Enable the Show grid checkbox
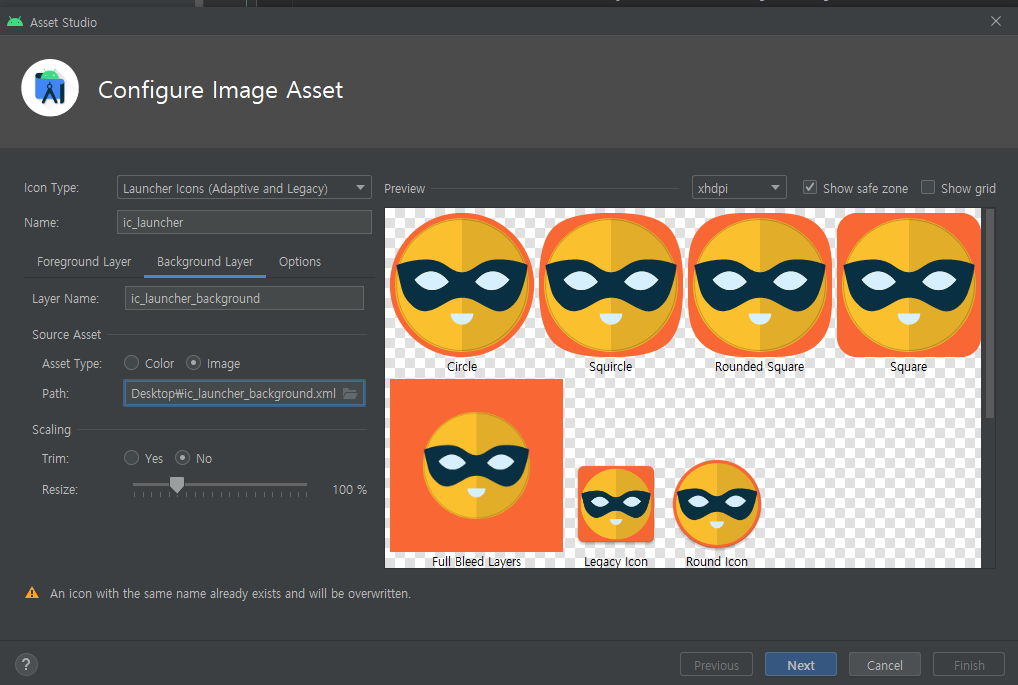1018x685 pixels. pyautogui.click(x=928, y=188)
